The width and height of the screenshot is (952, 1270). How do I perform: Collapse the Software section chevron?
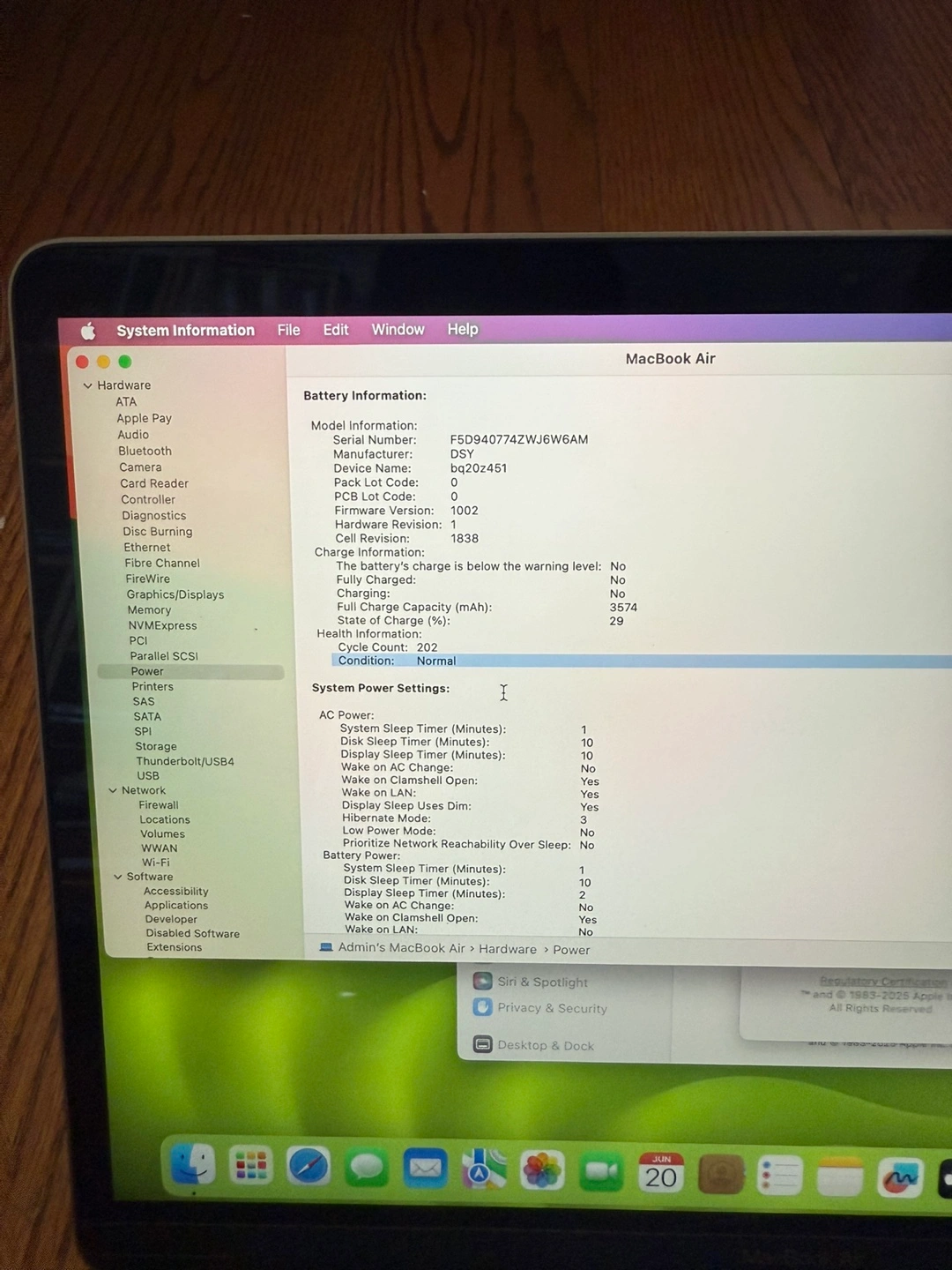click(117, 877)
